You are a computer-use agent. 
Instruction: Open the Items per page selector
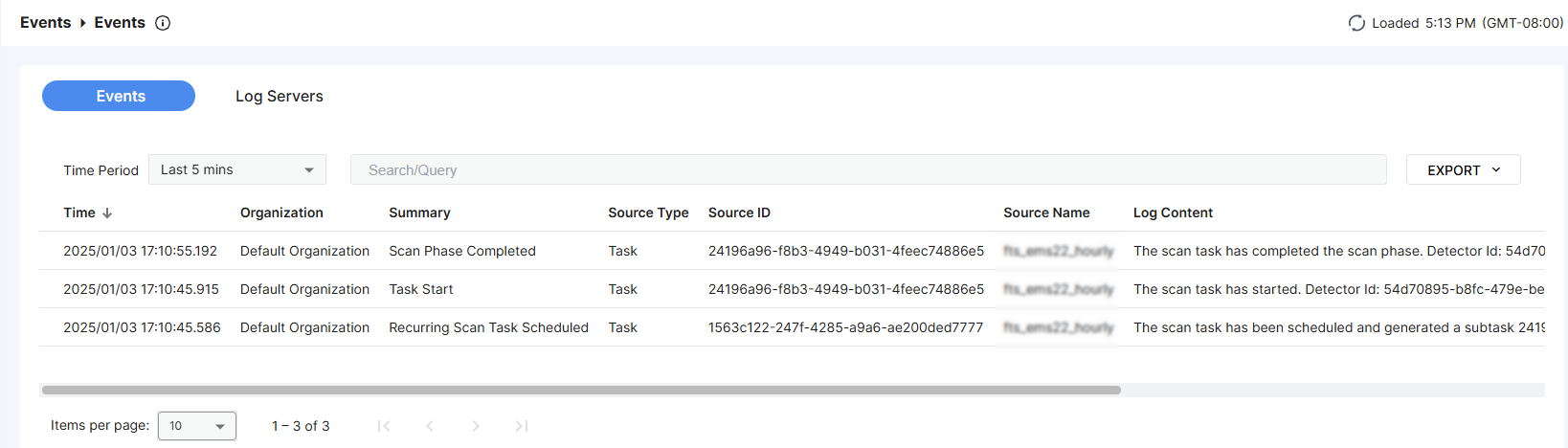point(197,426)
